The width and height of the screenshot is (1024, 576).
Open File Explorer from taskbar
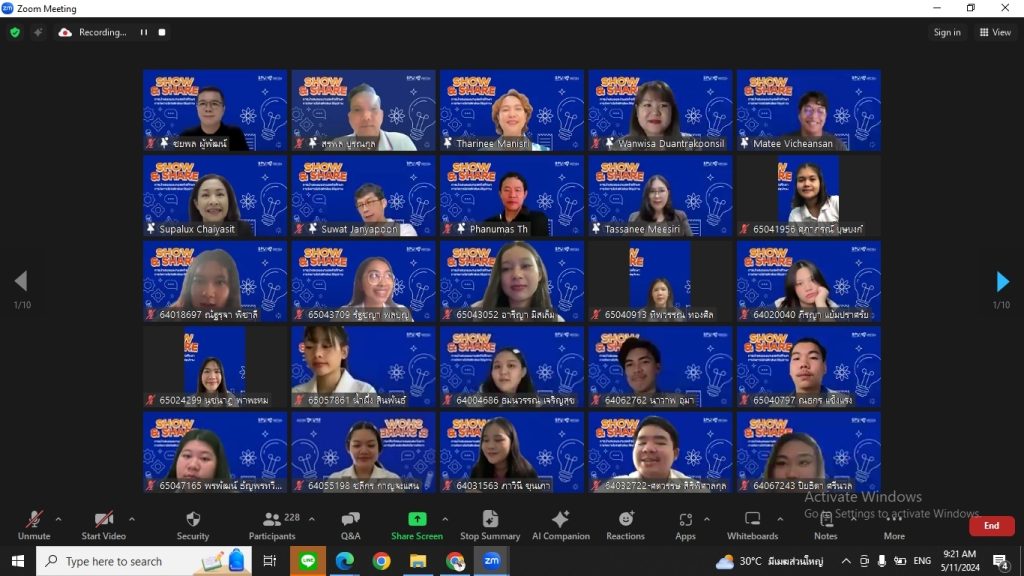[418, 561]
